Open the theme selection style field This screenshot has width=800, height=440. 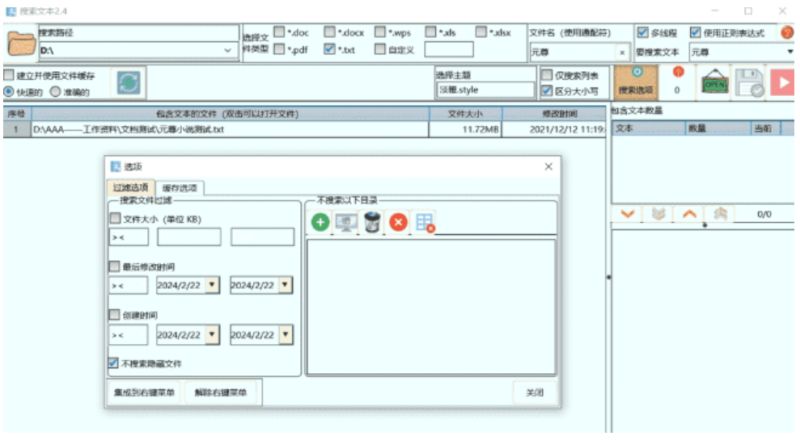[x=485, y=90]
